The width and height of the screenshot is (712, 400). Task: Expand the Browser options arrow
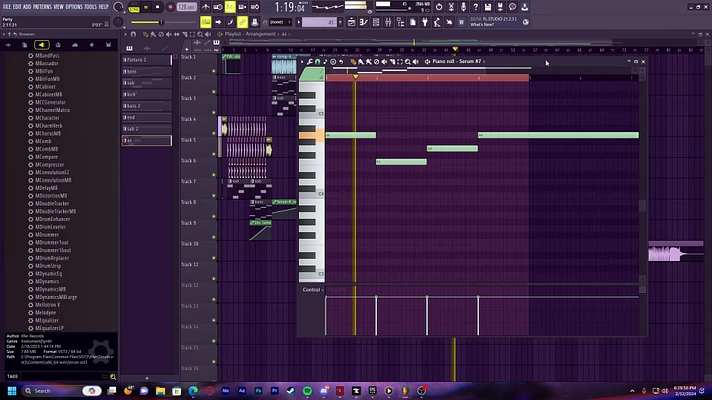(4, 34)
